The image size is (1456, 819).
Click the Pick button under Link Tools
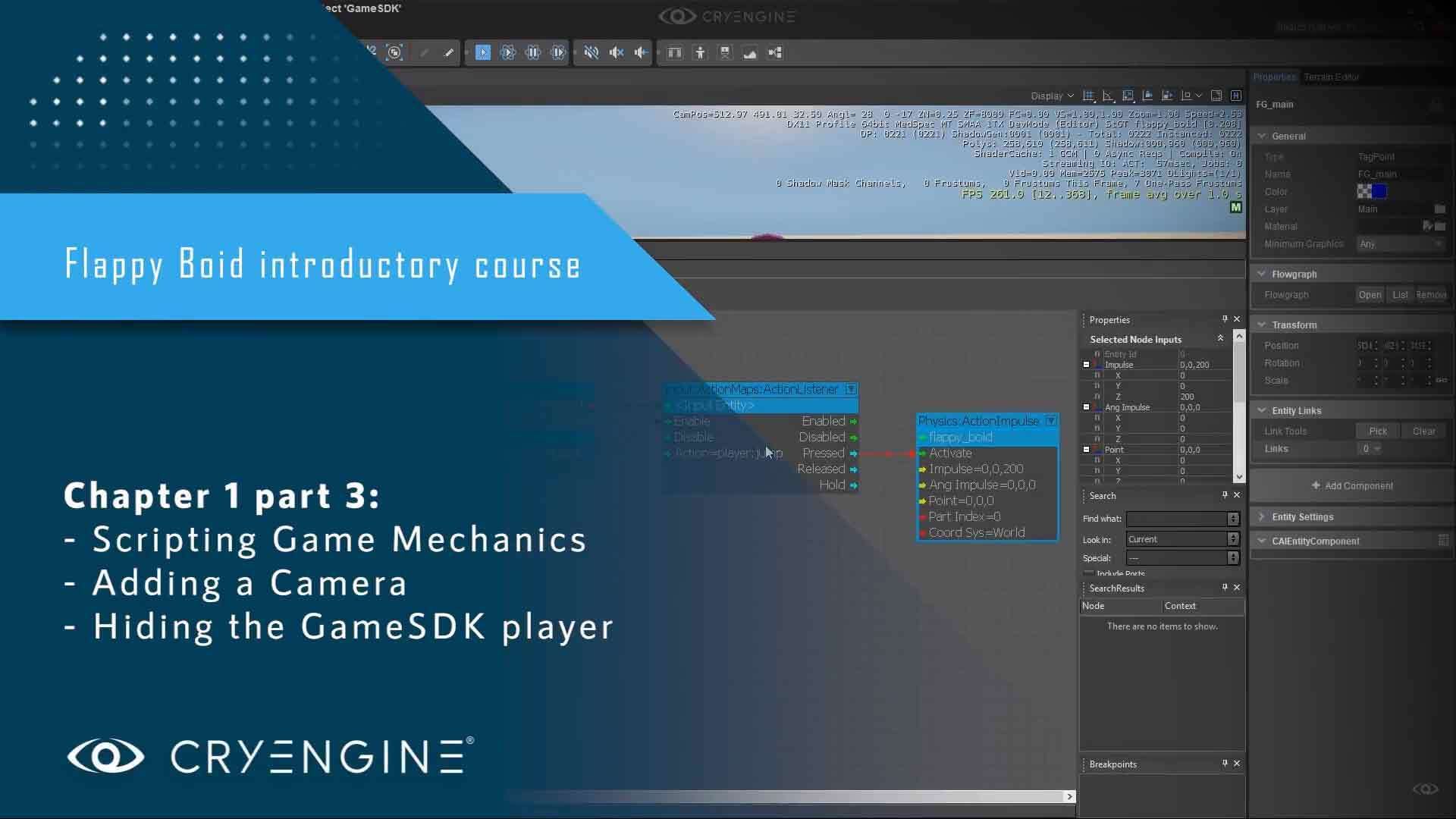tap(1377, 430)
